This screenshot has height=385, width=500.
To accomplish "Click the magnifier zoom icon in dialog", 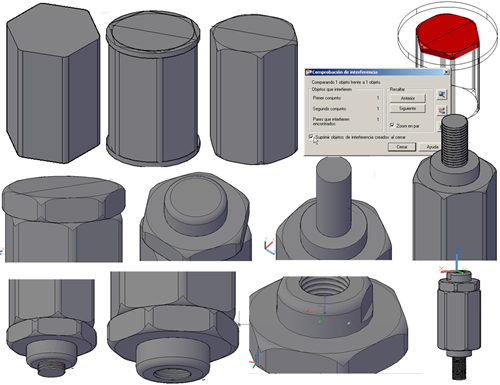I will pos(442,95).
